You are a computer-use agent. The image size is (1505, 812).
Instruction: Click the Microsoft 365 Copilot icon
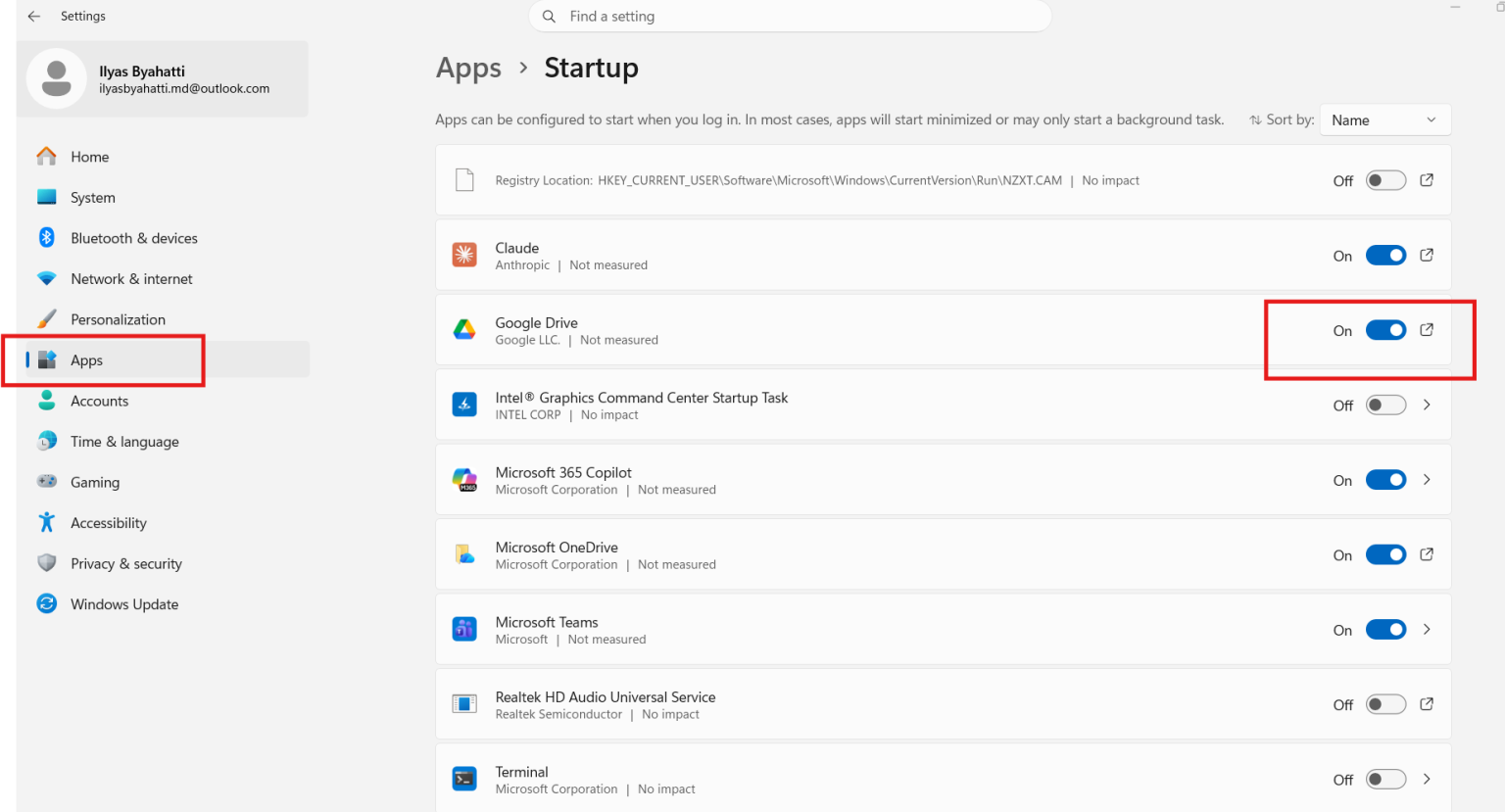(x=464, y=480)
